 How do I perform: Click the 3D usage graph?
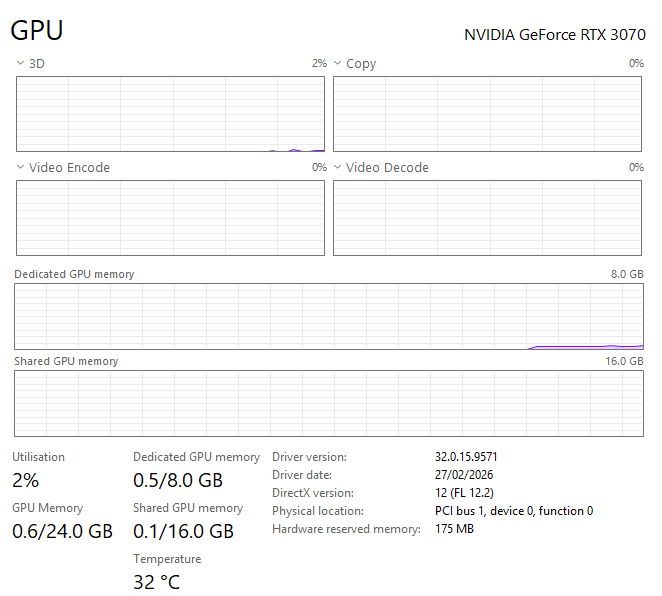[x=170, y=114]
